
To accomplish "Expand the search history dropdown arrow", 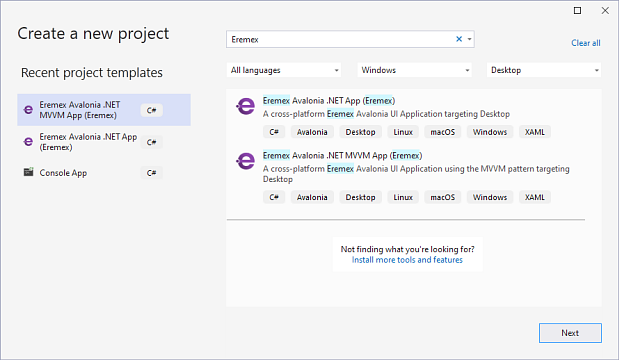I will coord(469,39).
